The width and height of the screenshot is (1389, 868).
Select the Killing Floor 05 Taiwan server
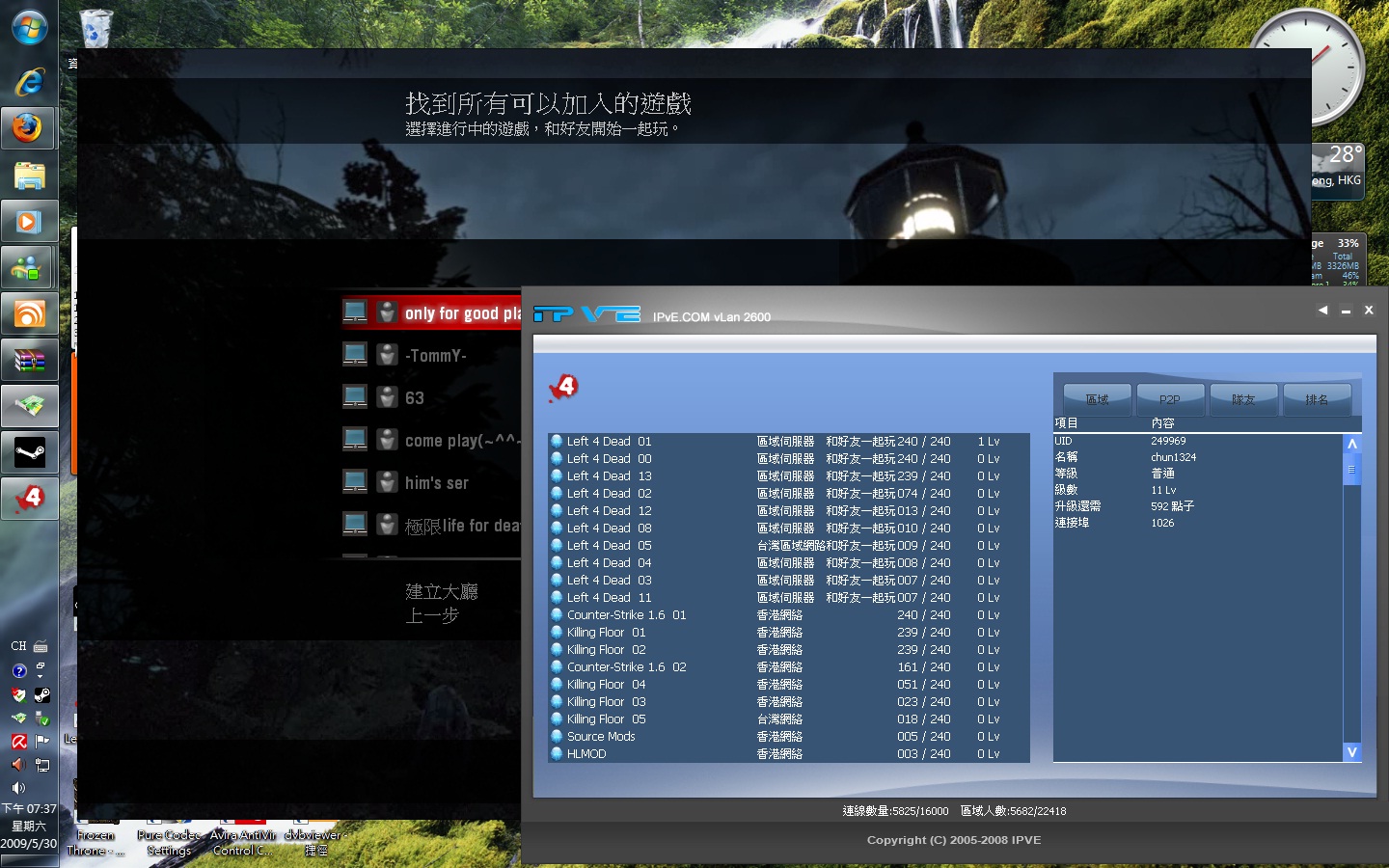[789, 719]
